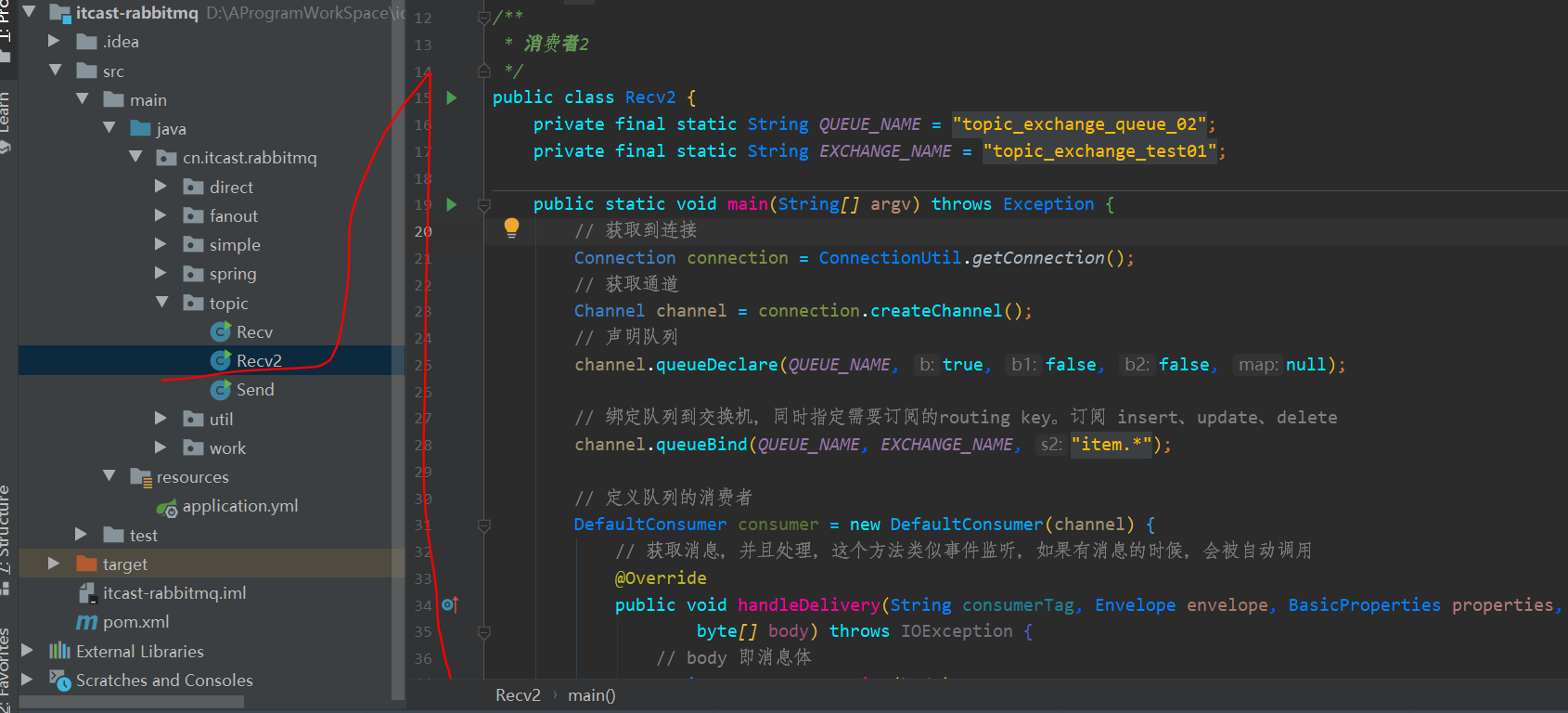
Task: Expand the direct package
Action: (x=161, y=187)
